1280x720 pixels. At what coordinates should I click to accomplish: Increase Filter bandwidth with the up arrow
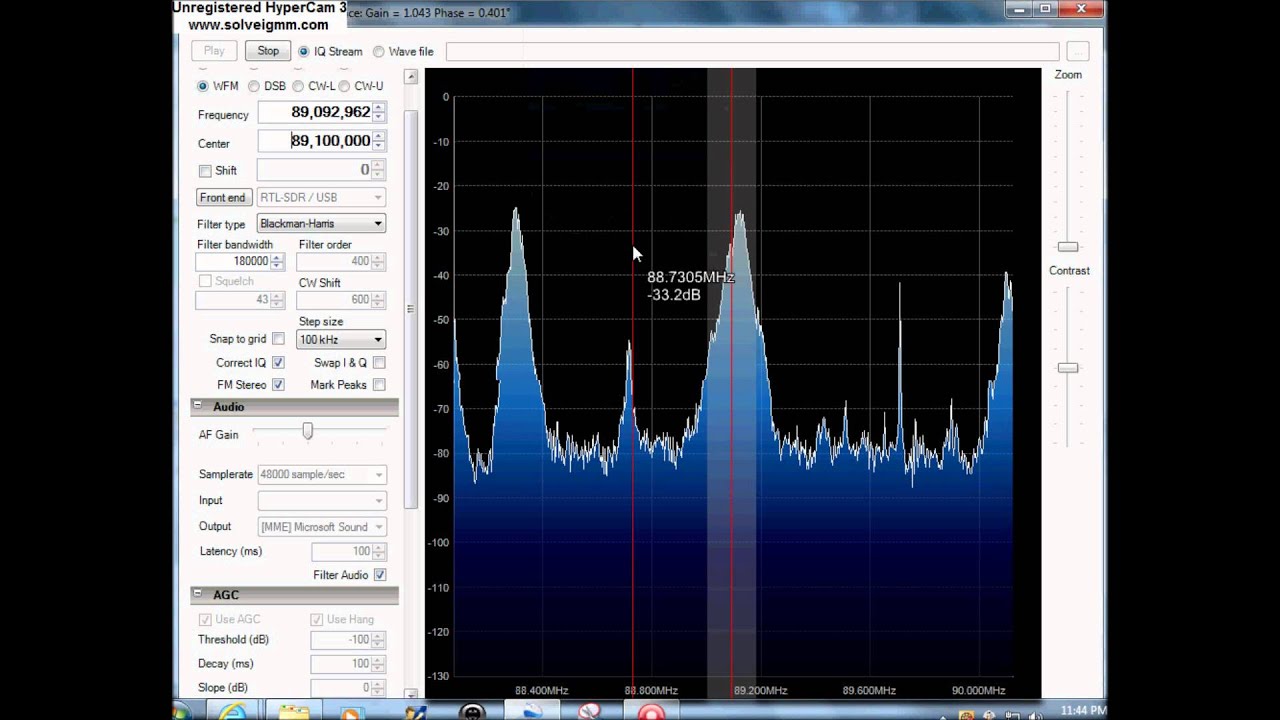277,257
